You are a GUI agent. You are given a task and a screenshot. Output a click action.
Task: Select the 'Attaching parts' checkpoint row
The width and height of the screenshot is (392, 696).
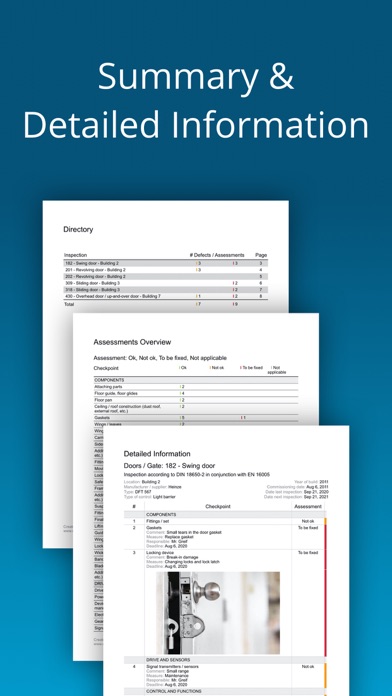196,387
